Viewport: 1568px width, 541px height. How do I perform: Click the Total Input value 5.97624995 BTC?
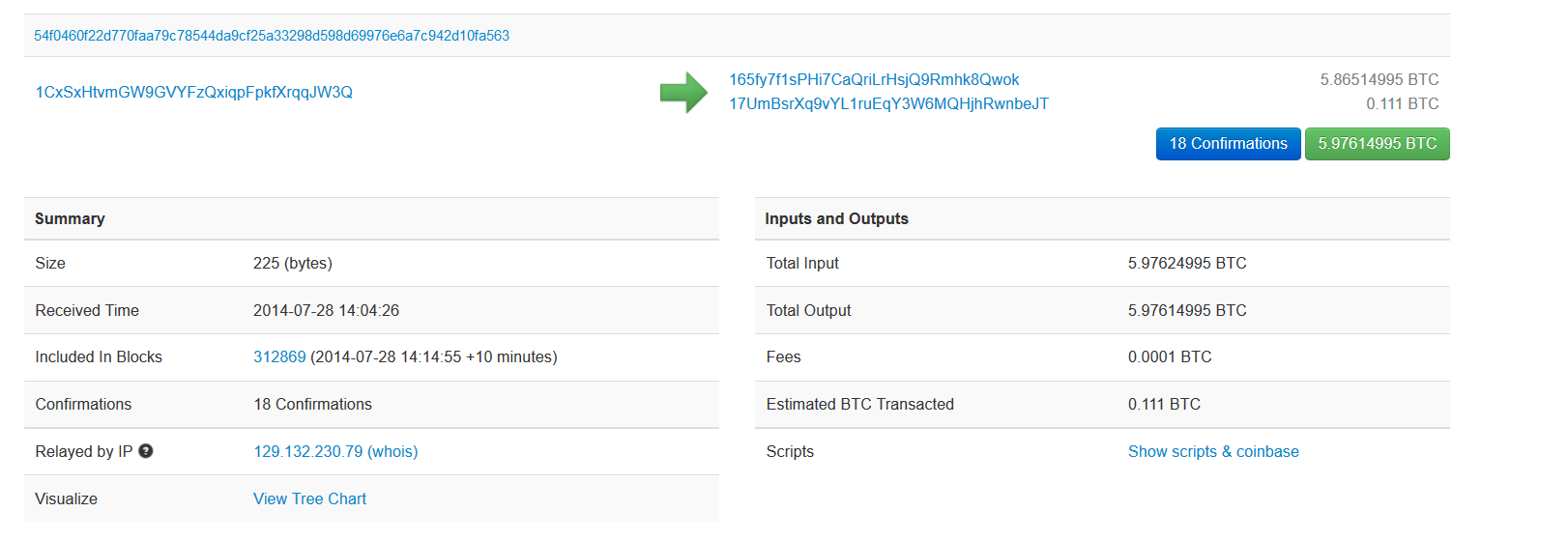click(x=1187, y=264)
